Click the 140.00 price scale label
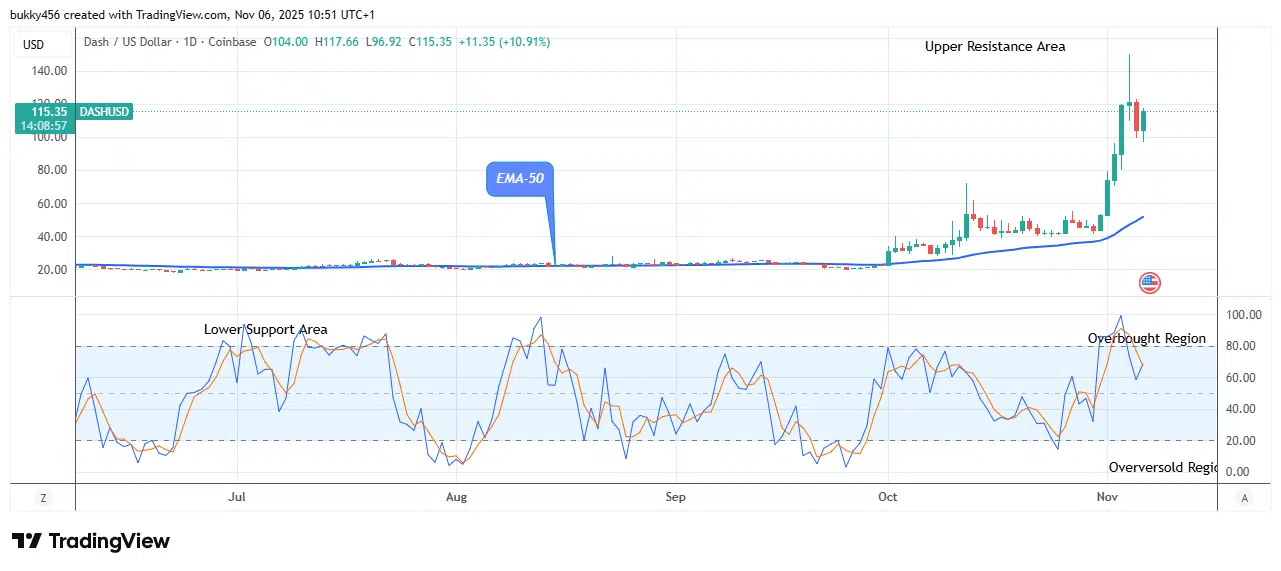Screen dimensions: 1281x571 (x=51, y=71)
